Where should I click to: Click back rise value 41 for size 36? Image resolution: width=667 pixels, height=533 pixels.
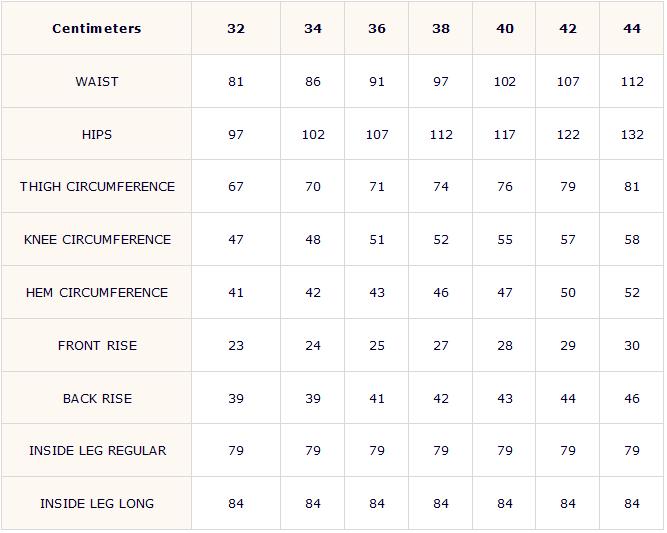[x=376, y=398]
